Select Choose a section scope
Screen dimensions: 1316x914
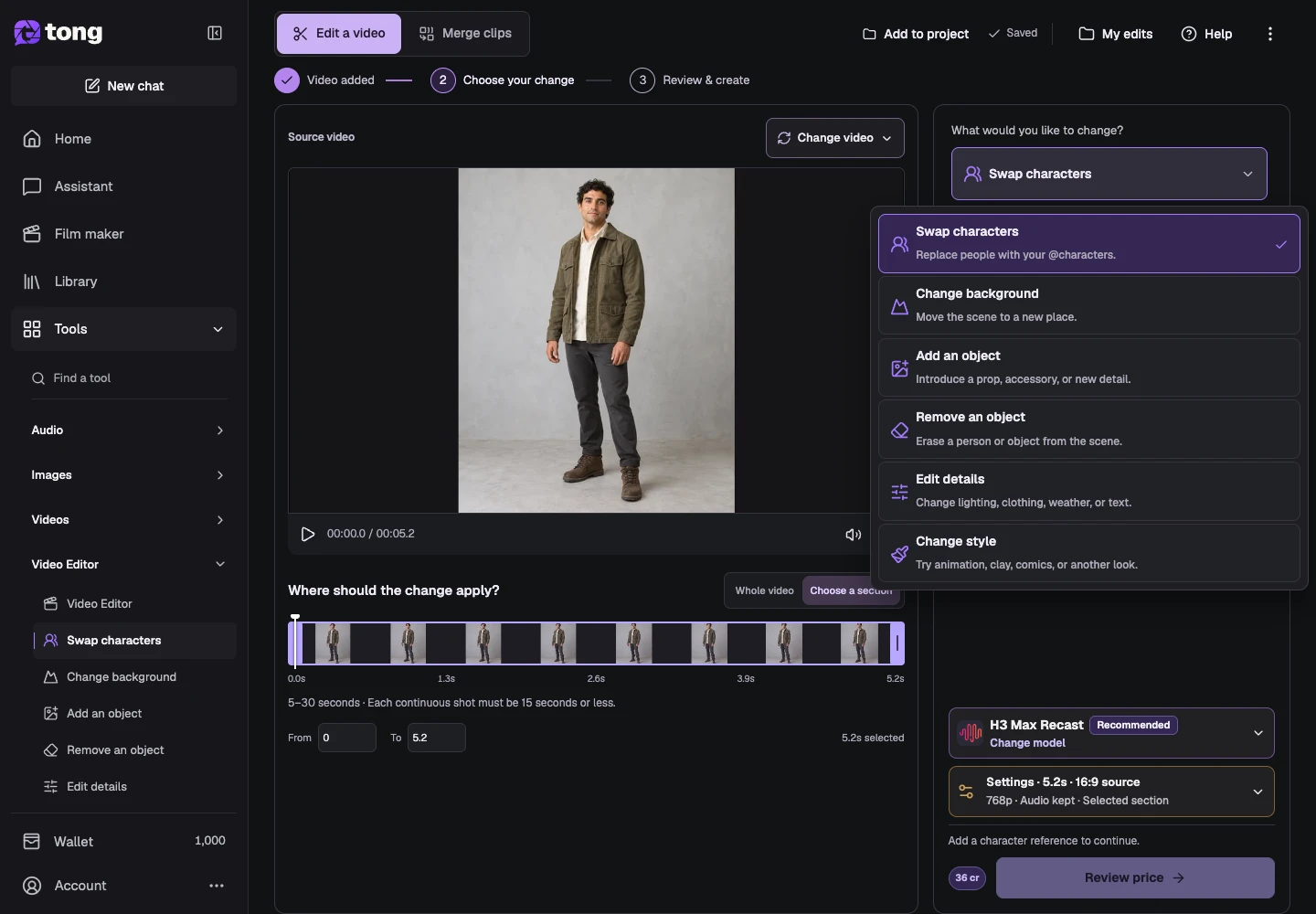pos(851,590)
